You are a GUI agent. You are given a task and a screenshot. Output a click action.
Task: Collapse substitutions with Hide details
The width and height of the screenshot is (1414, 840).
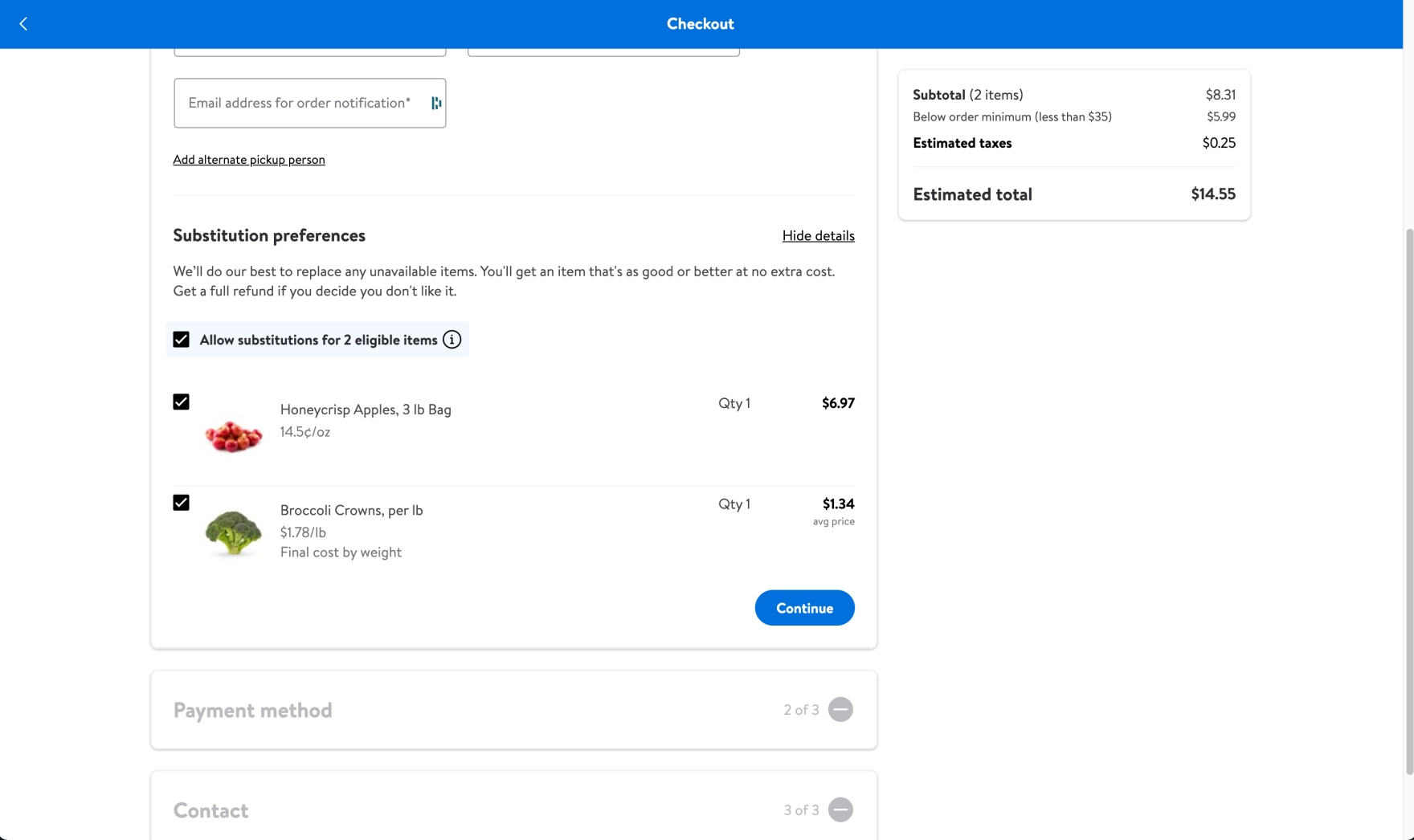818,235
